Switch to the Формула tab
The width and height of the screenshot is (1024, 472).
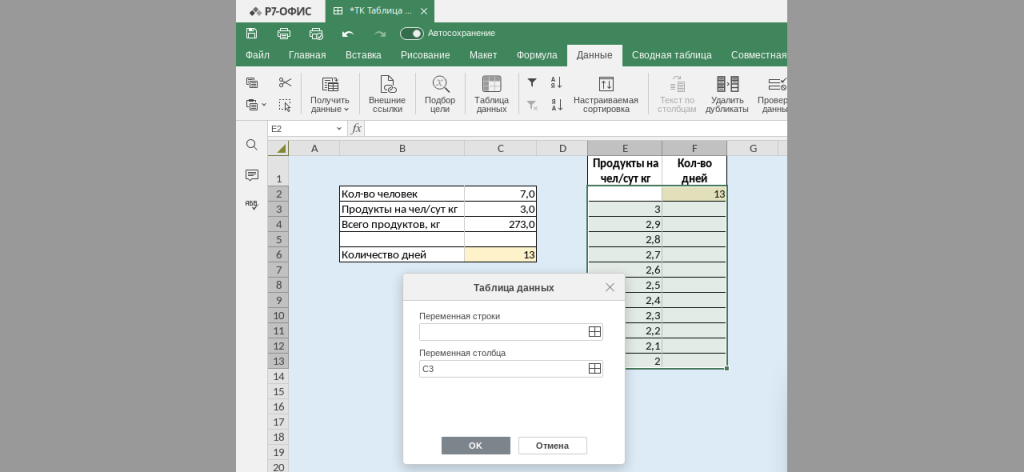[x=537, y=55]
